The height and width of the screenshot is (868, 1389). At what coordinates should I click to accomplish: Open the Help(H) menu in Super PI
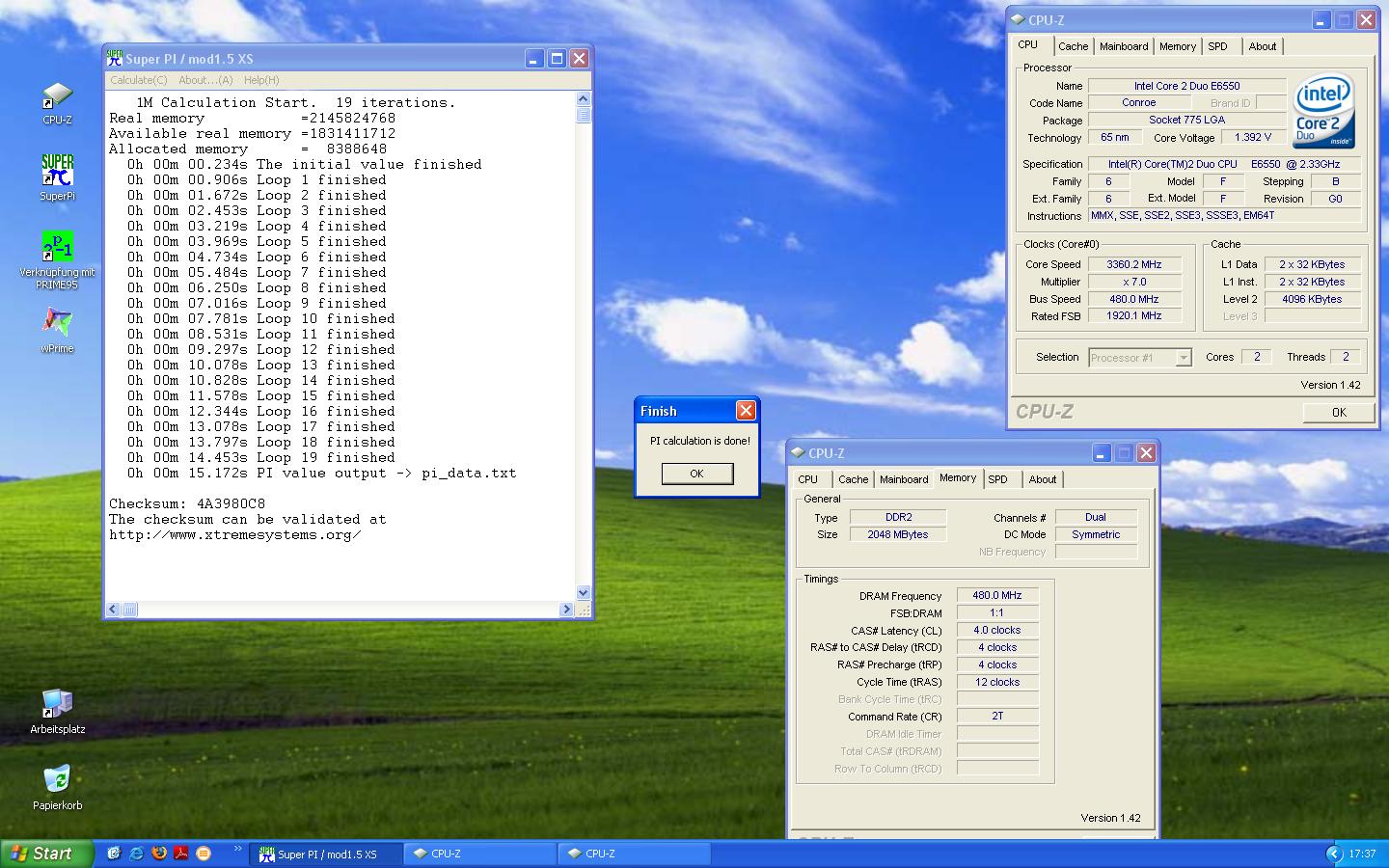click(261, 80)
